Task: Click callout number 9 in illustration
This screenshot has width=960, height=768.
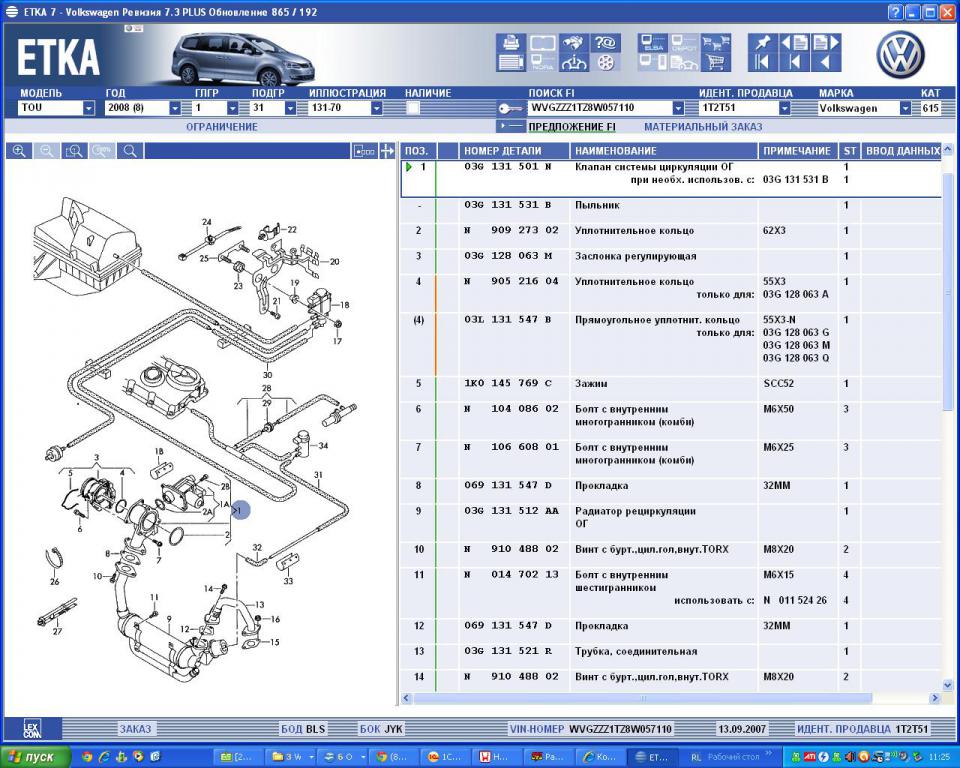Action: (169, 619)
